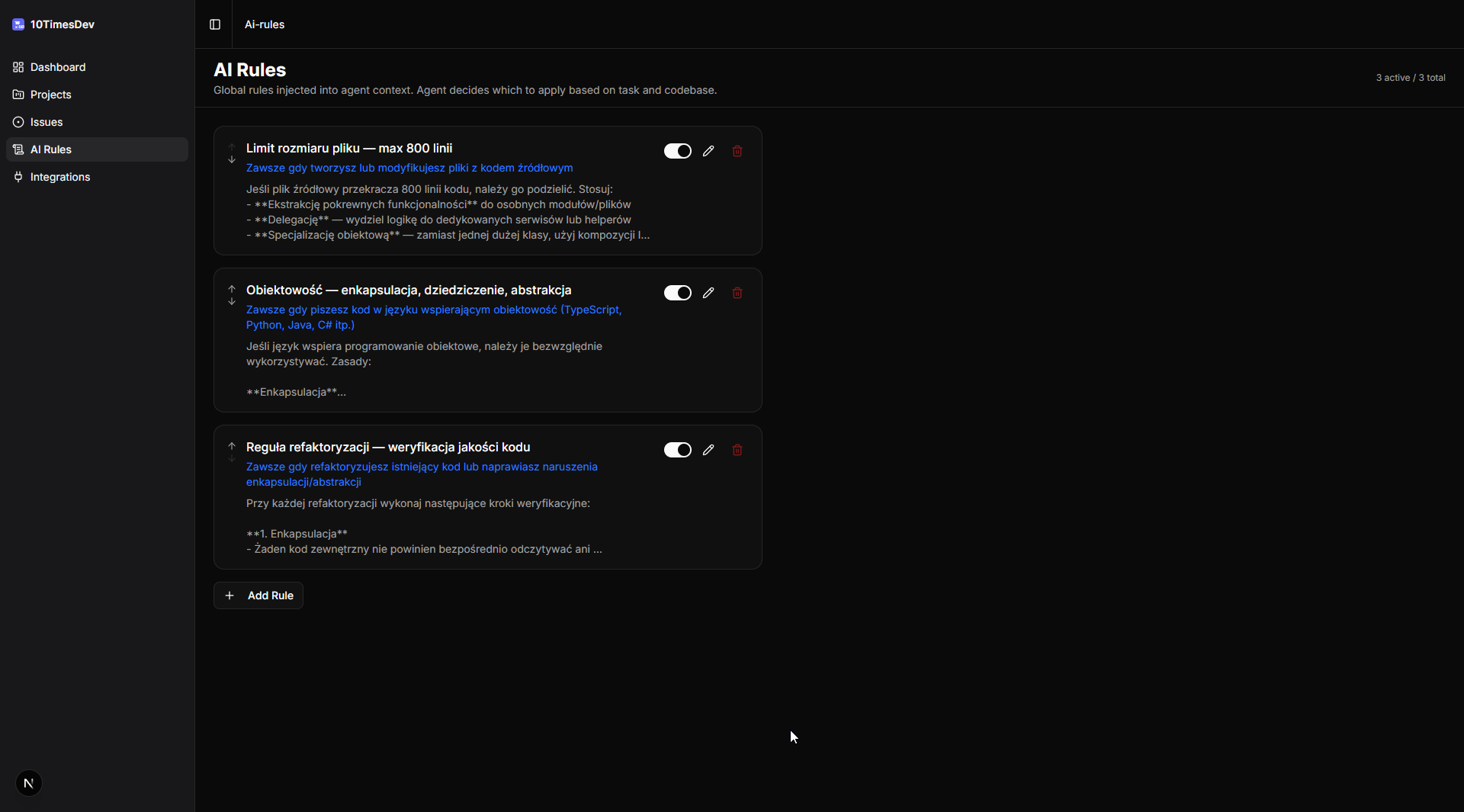Toggle the sidebar collapse icon
The width and height of the screenshot is (1464, 812).
click(215, 24)
